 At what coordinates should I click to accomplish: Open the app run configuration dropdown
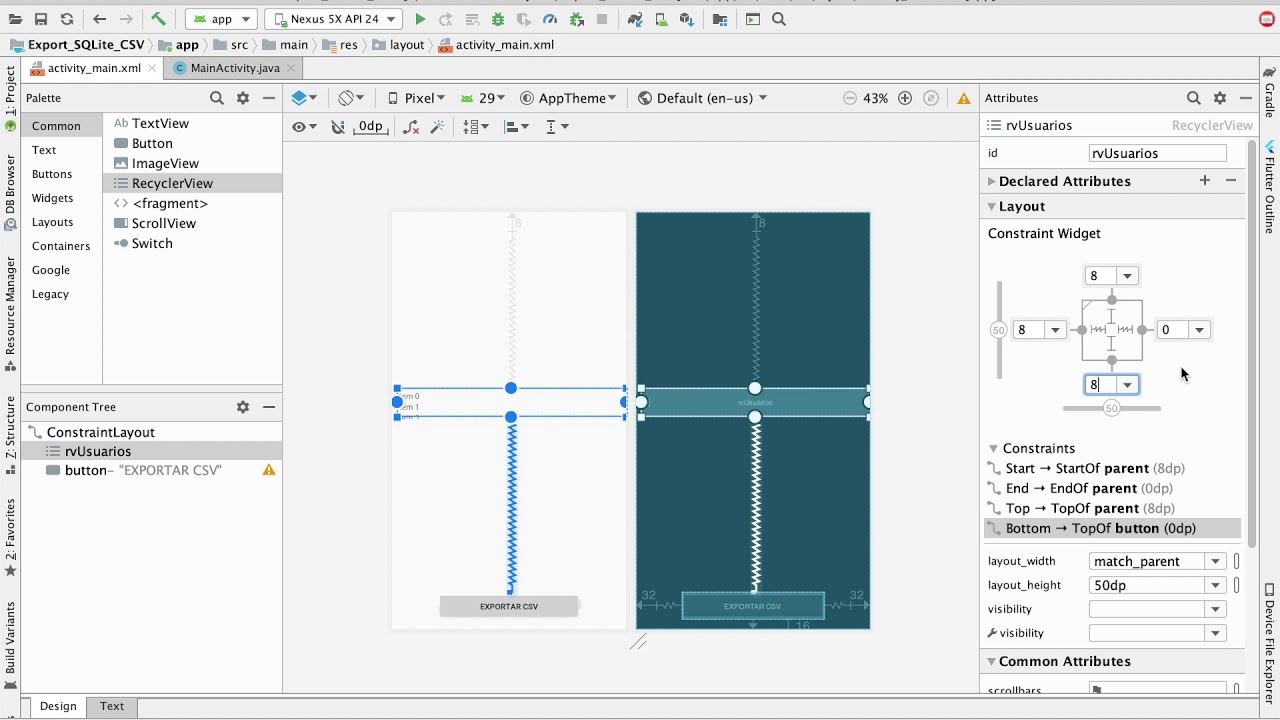[221, 19]
